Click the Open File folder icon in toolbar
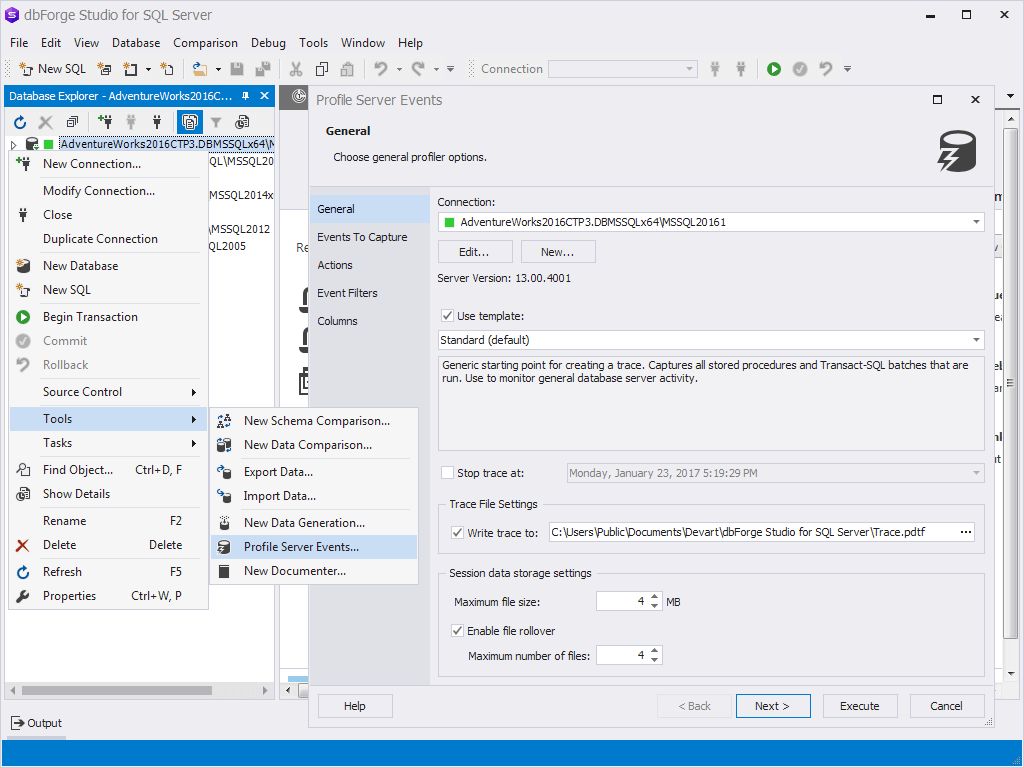Viewport: 1024px width, 768px height. pos(199,69)
